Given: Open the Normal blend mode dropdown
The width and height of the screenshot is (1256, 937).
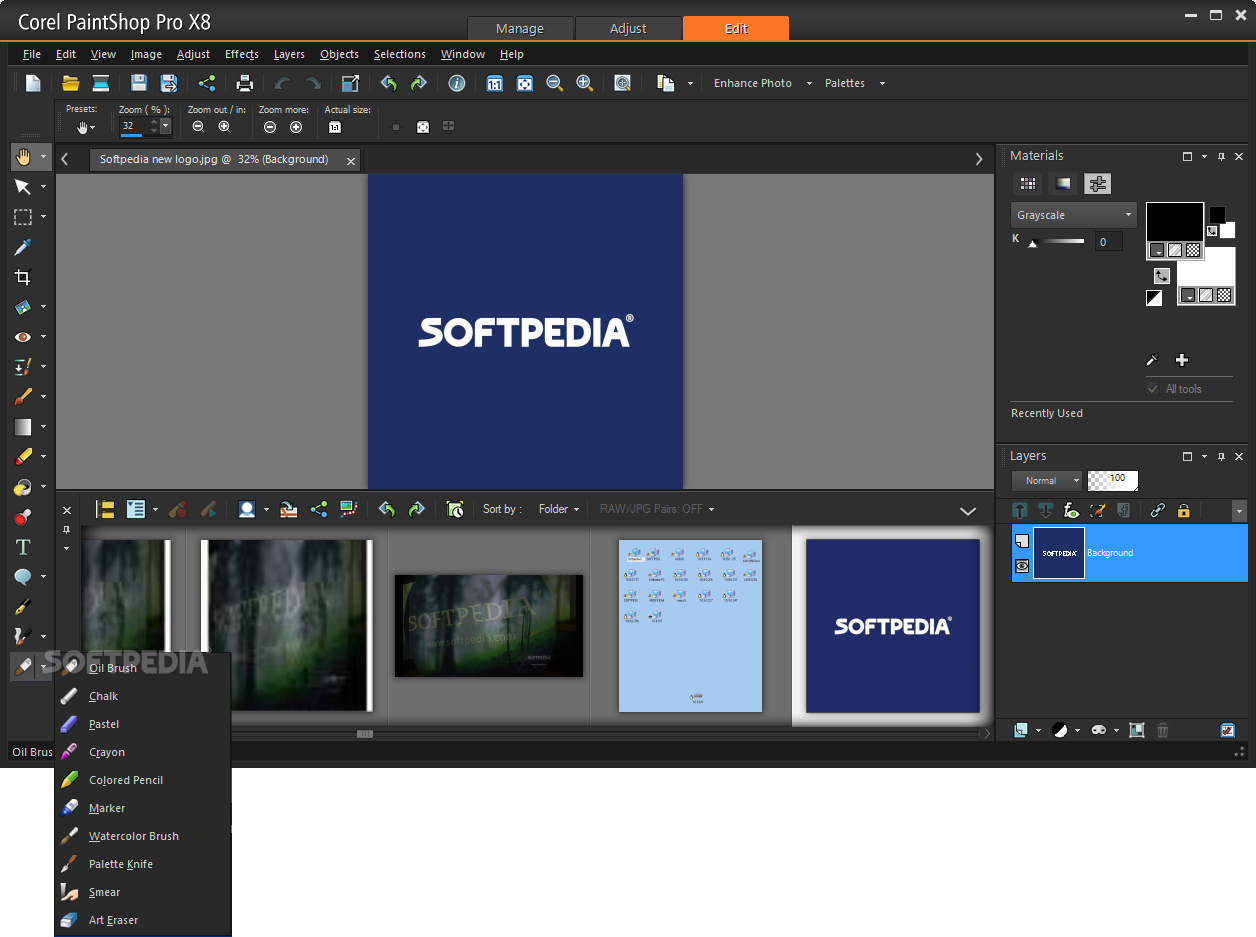Looking at the screenshot, I should (x=1047, y=481).
